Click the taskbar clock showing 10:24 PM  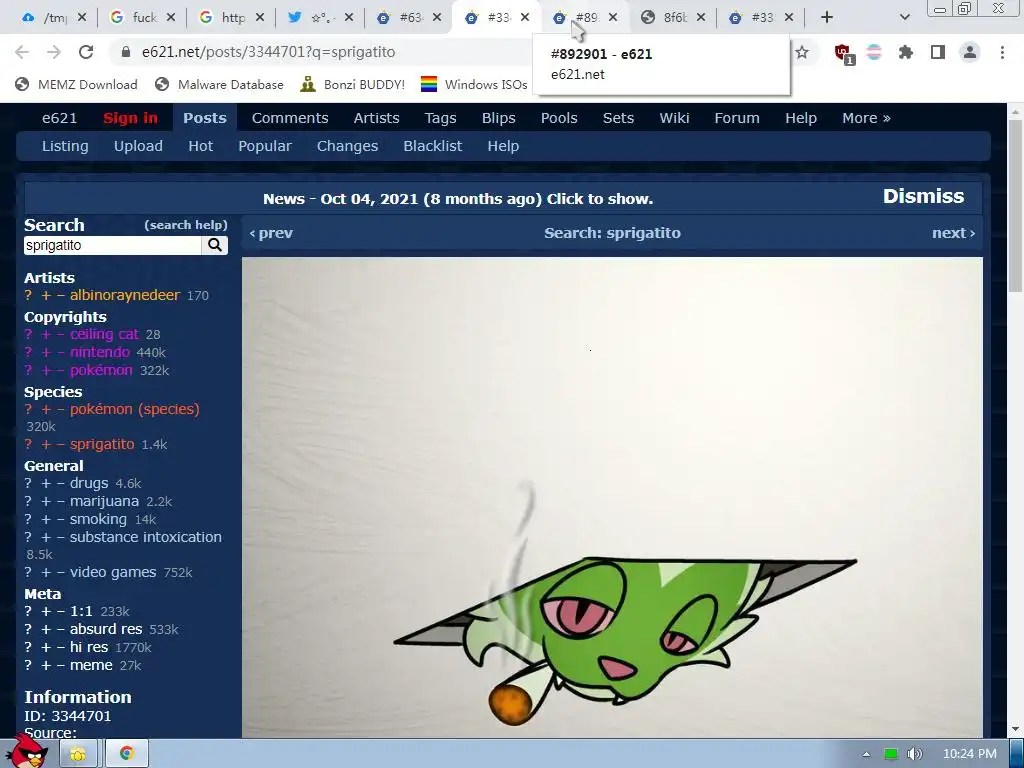click(x=970, y=754)
